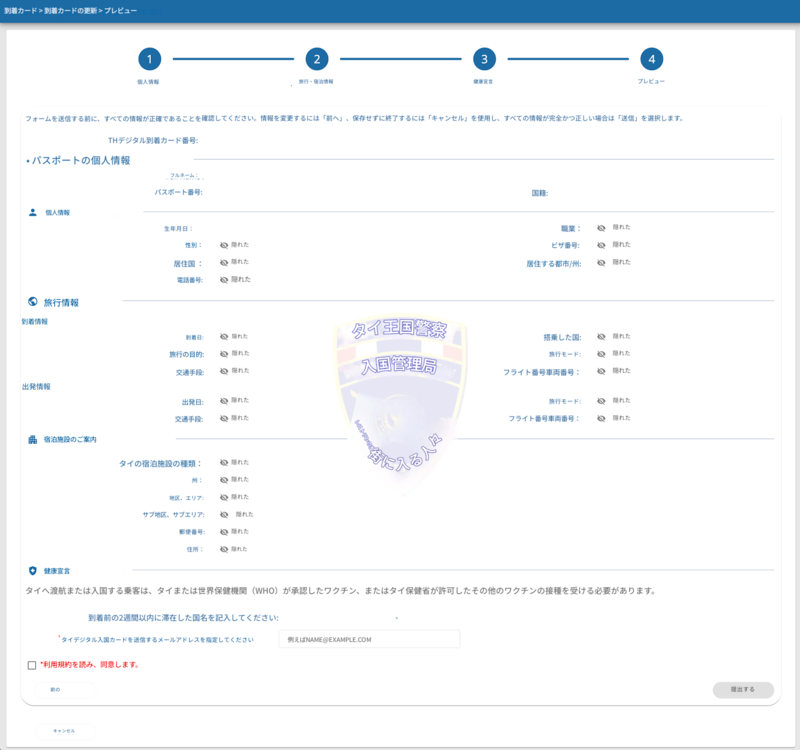
Task: Click the 出発情報 subsection label
Action: (x=36, y=387)
